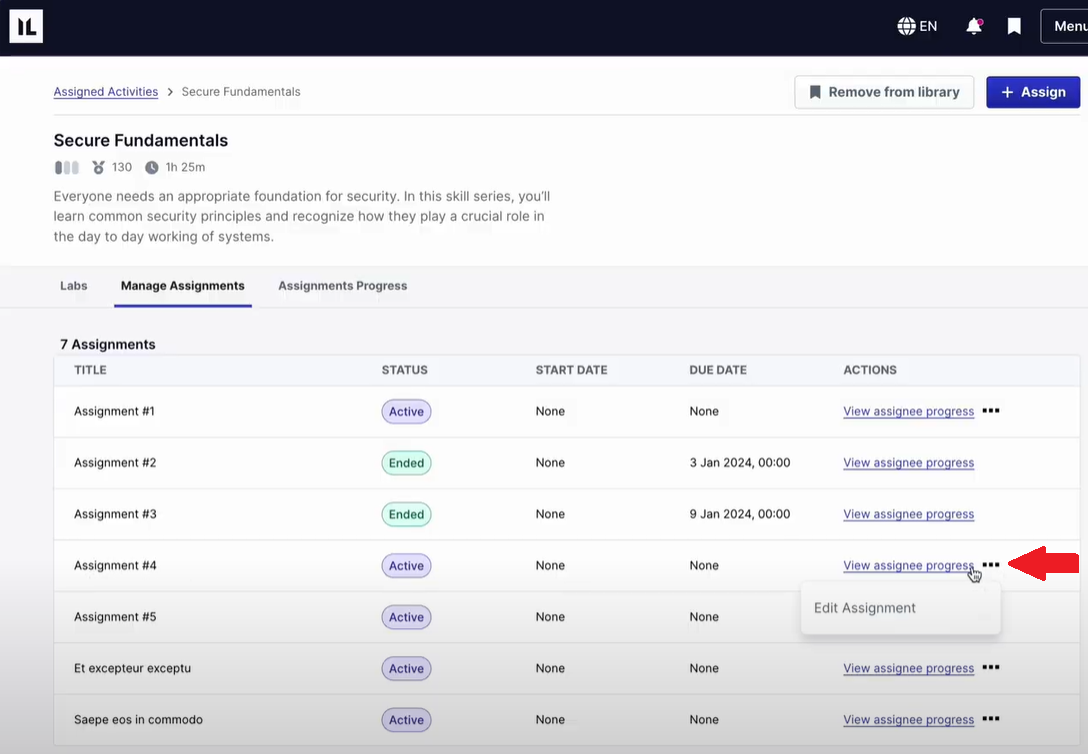The height and width of the screenshot is (754, 1088).
Task: Switch to the Assignments Progress tab
Action: tap(342, 286)
